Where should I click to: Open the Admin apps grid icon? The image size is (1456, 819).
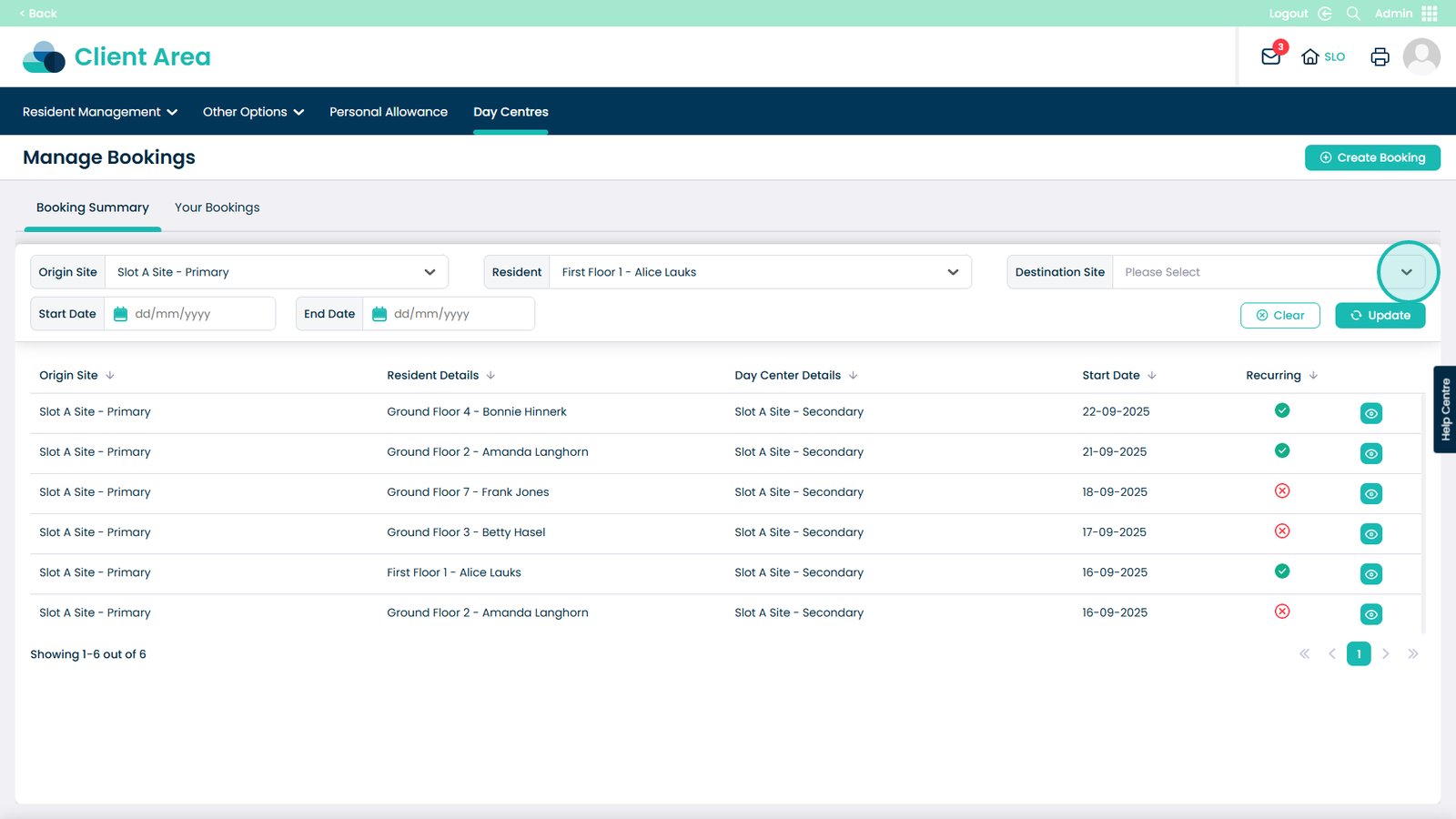point(1430,14)
